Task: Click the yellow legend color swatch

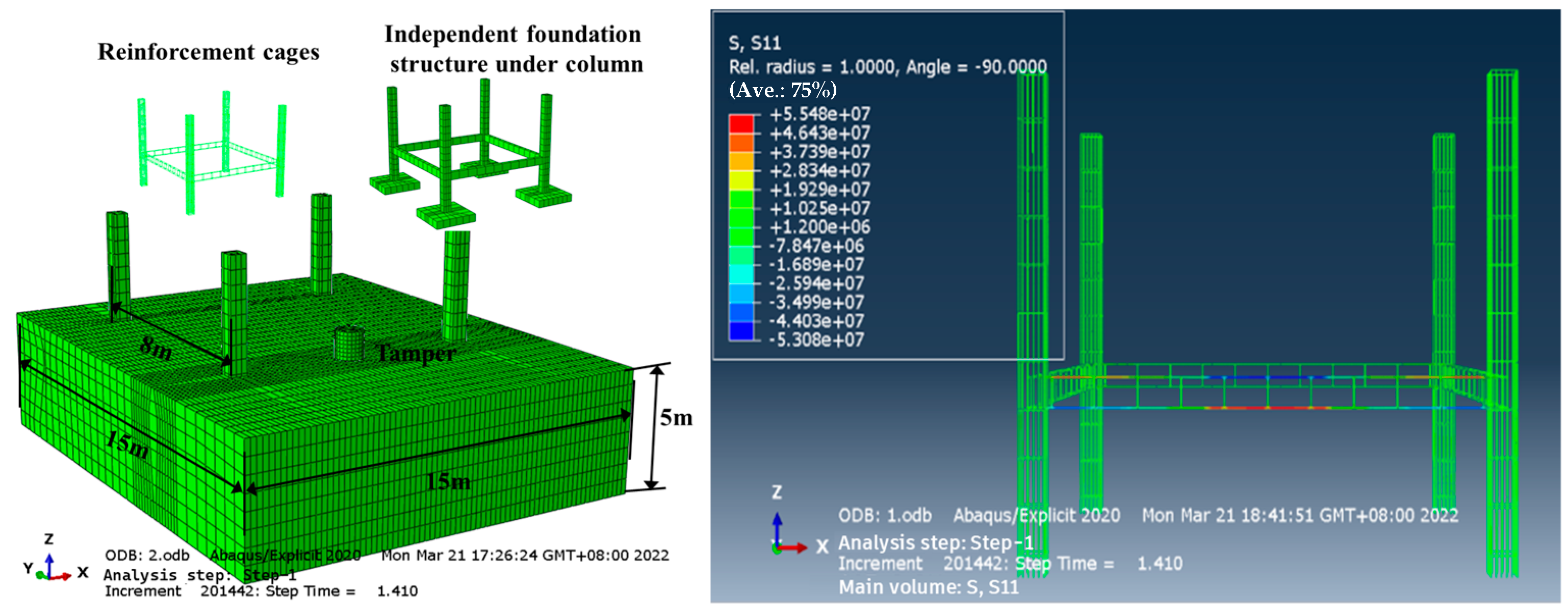Action: click(741, 180)
